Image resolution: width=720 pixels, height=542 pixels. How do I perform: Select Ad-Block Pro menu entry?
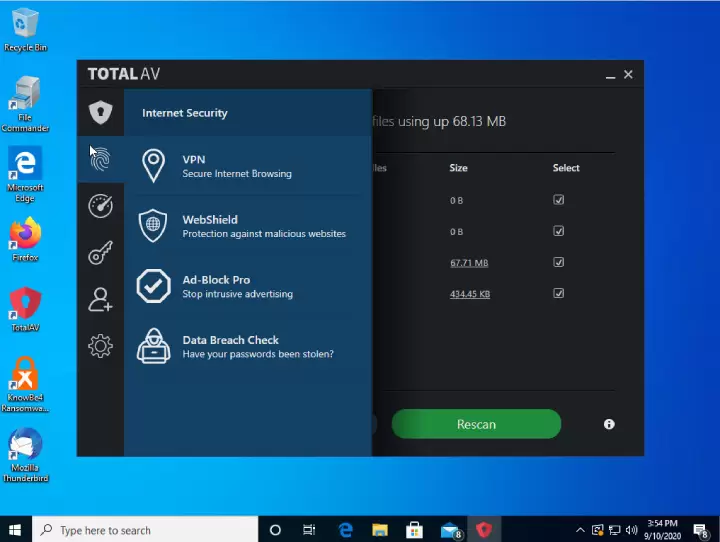click(248, 286)
